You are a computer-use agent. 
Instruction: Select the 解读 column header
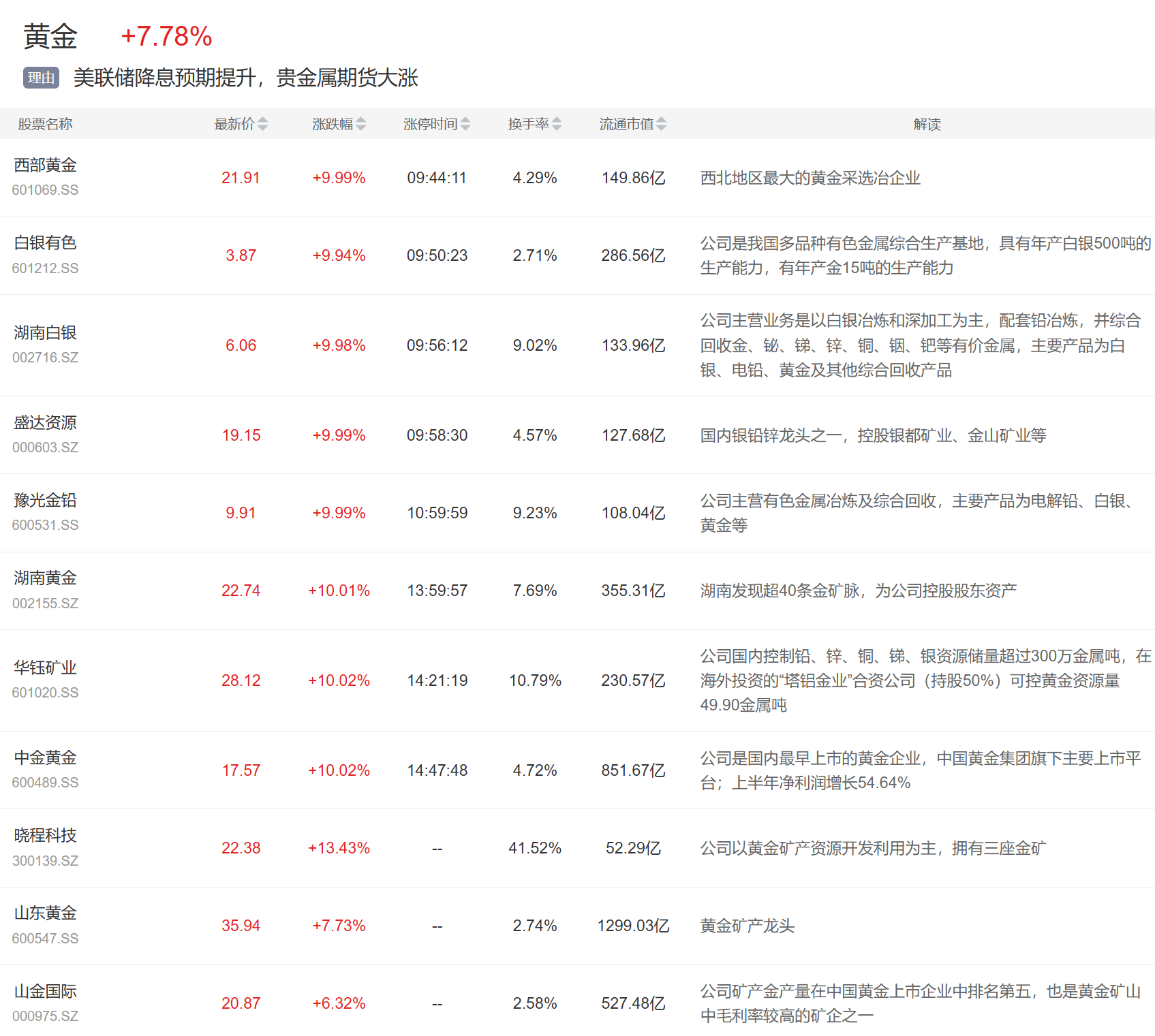coord(928,124)
